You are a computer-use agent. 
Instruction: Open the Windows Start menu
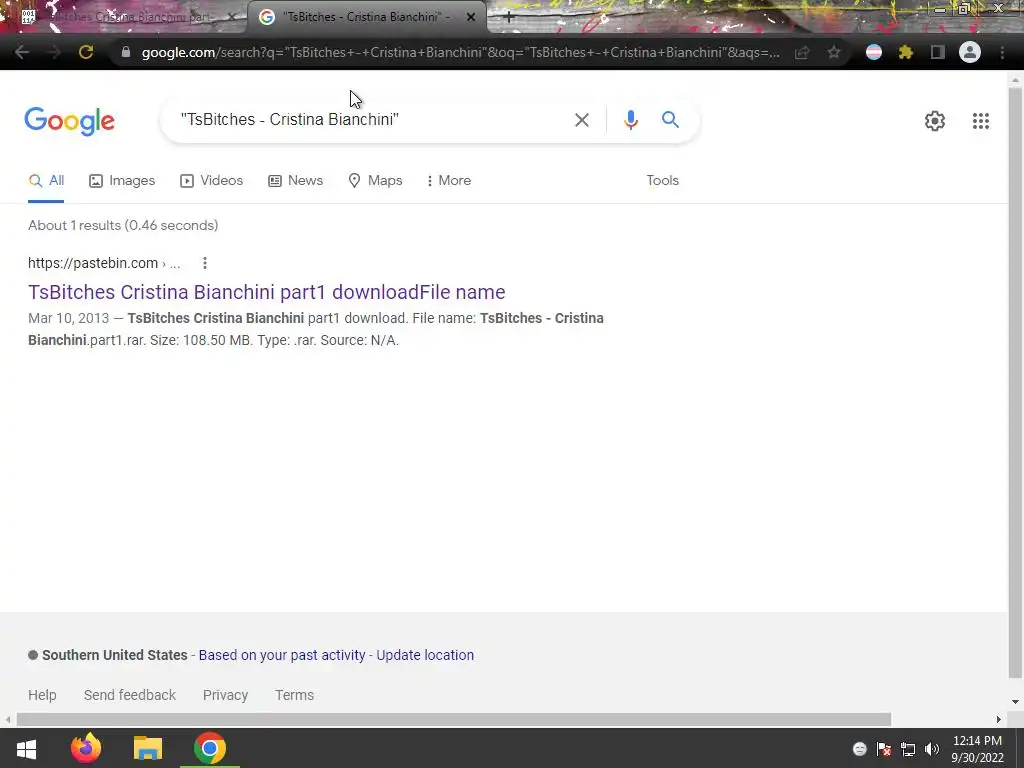[26, 748]
